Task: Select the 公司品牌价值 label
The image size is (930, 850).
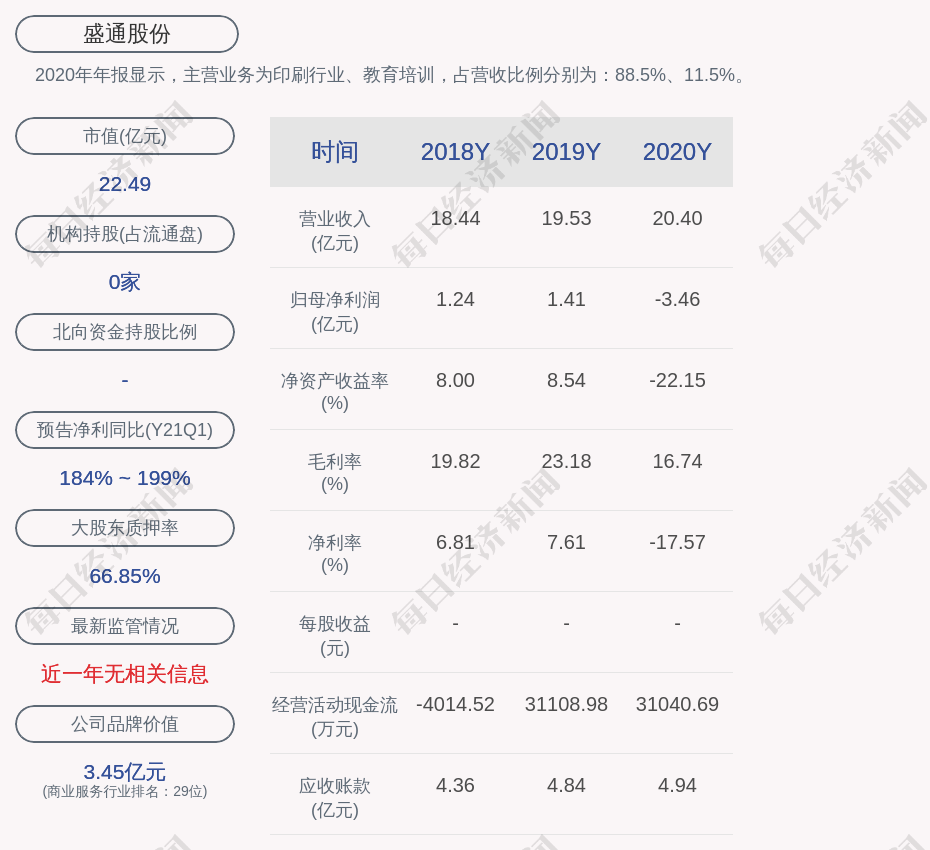Action: [125, 724]
